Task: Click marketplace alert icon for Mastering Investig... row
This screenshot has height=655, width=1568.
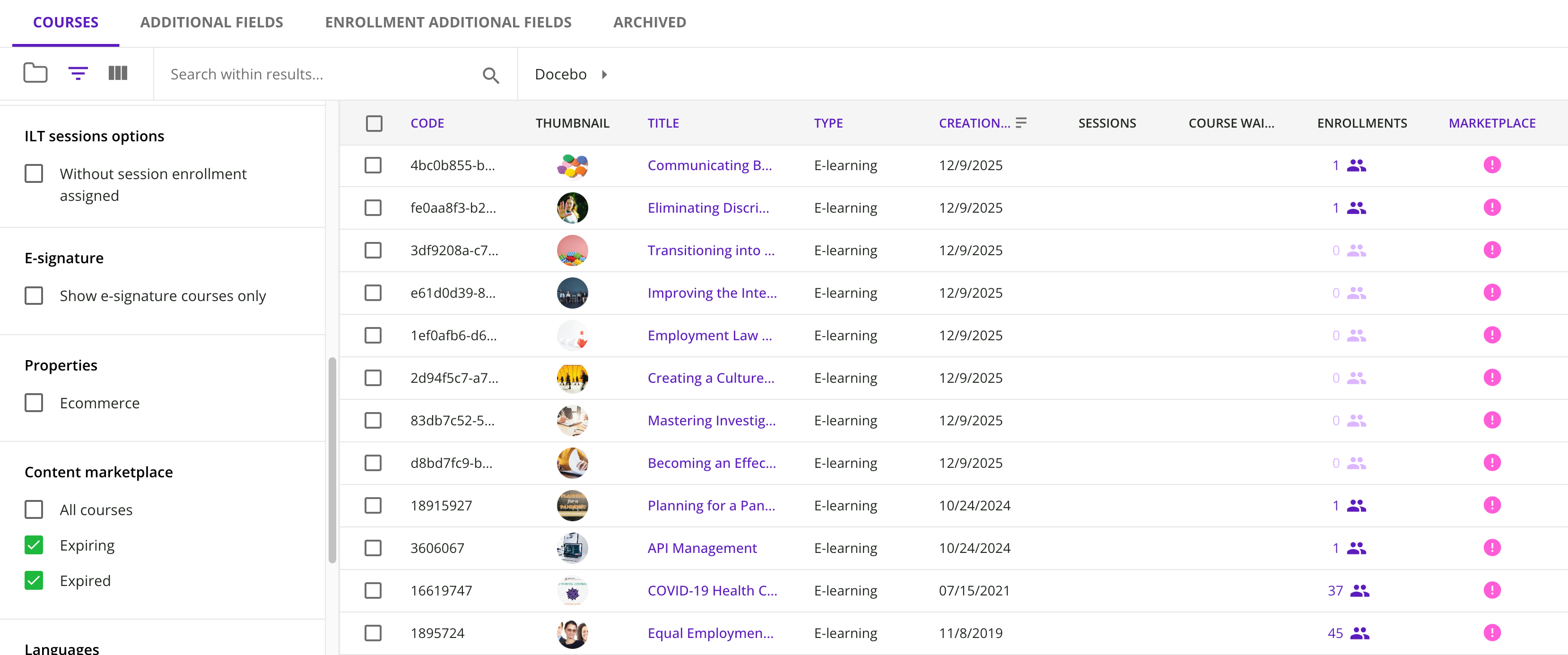Action: 1492,420
